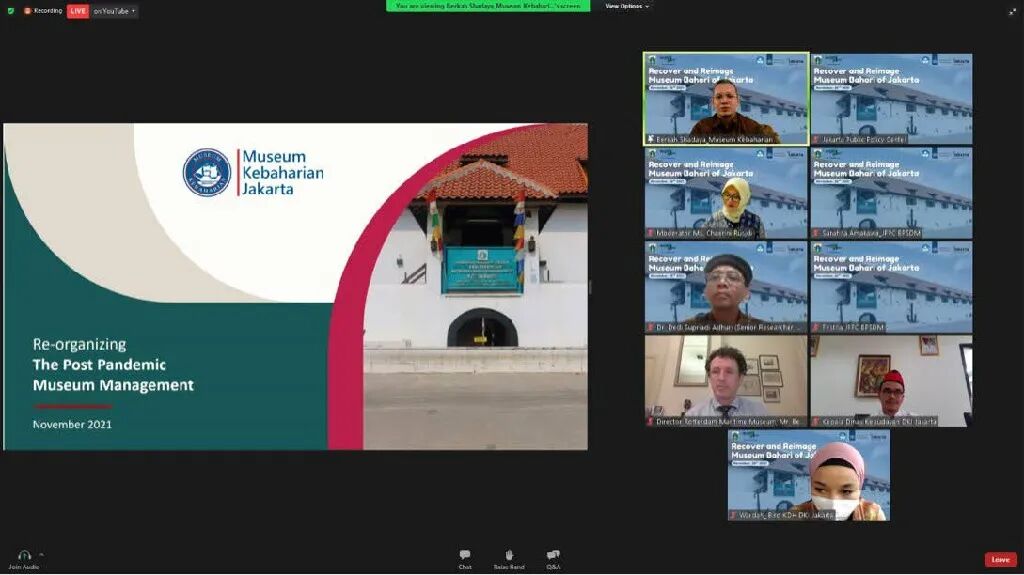
Task: Click the museum entrance photo on slide
Action: [x=475, y=286]
